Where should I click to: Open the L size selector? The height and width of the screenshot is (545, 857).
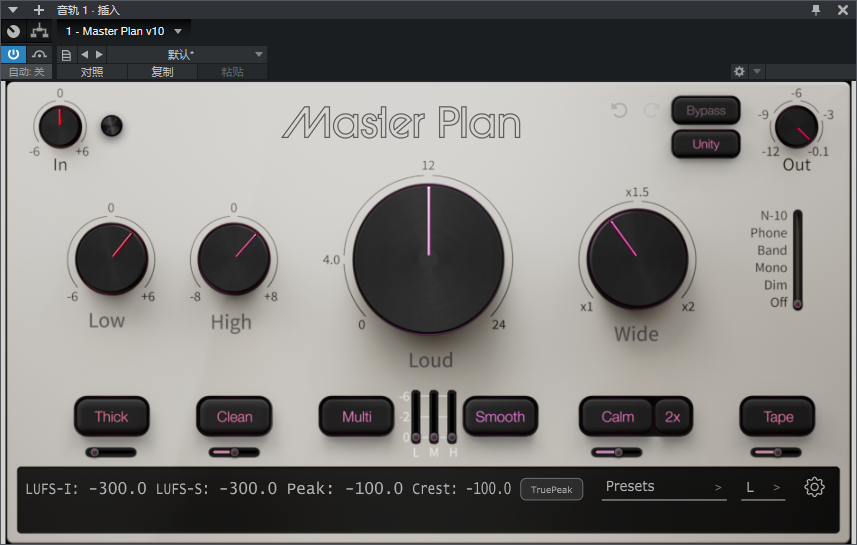point(763,487)
